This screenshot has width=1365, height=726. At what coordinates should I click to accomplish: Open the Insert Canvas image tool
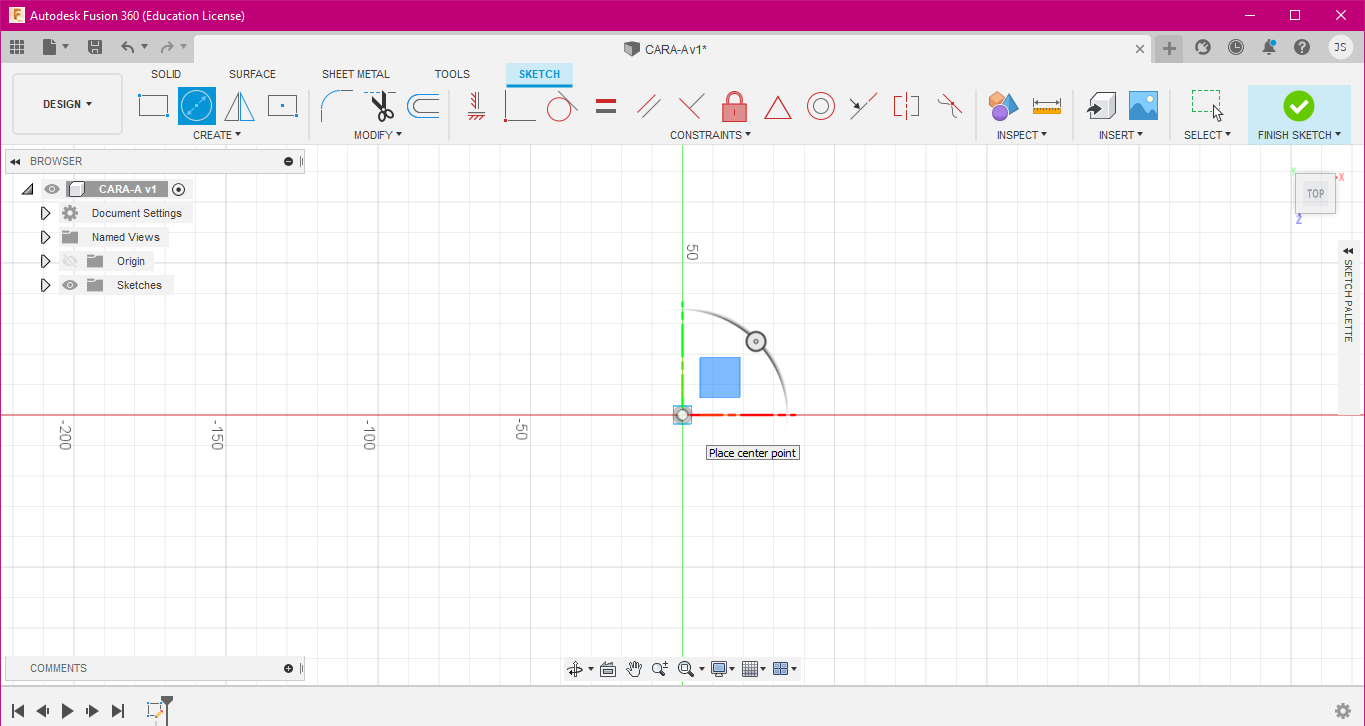(1143, 105)
